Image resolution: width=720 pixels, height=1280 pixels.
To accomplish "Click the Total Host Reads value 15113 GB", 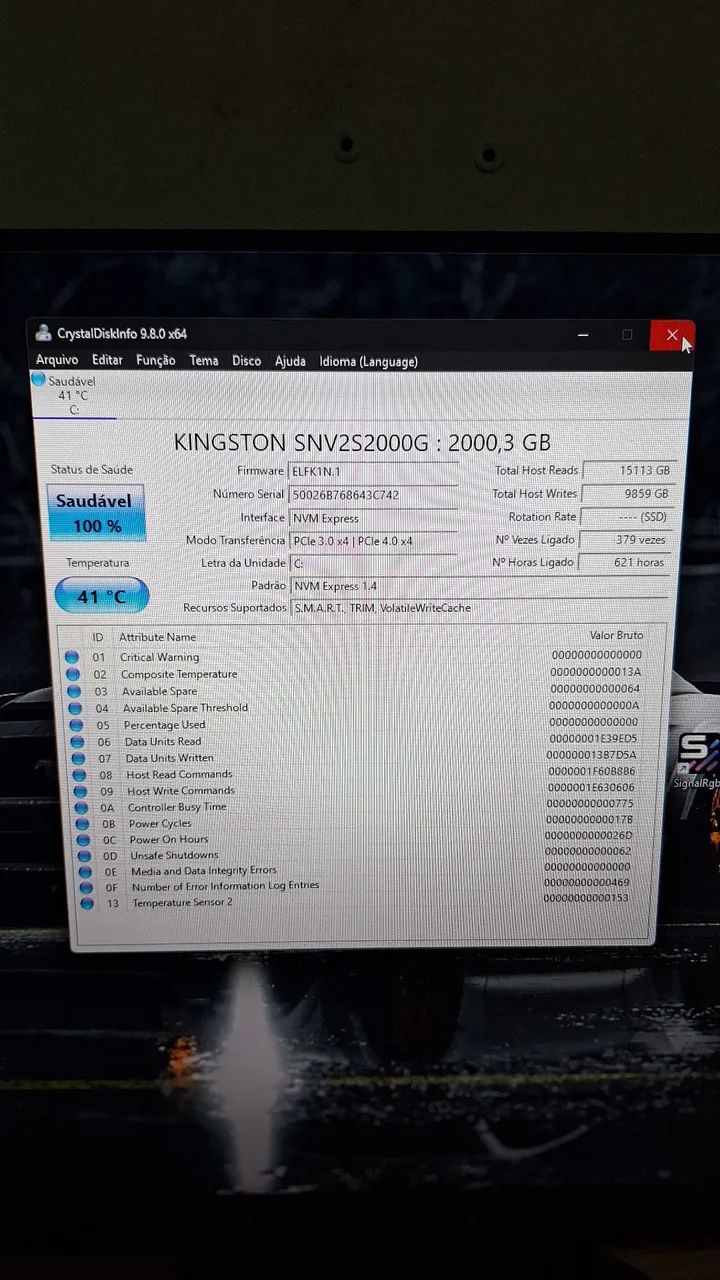I will [x=629, y=470].
